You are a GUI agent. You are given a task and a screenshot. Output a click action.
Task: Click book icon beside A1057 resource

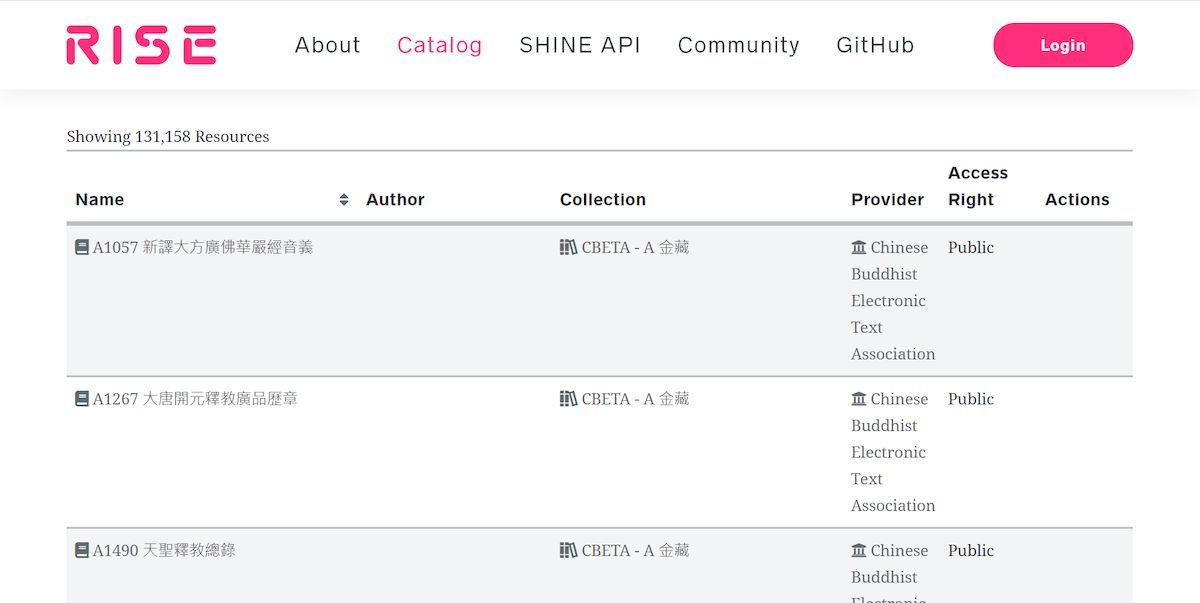click(x=82, y=247)
